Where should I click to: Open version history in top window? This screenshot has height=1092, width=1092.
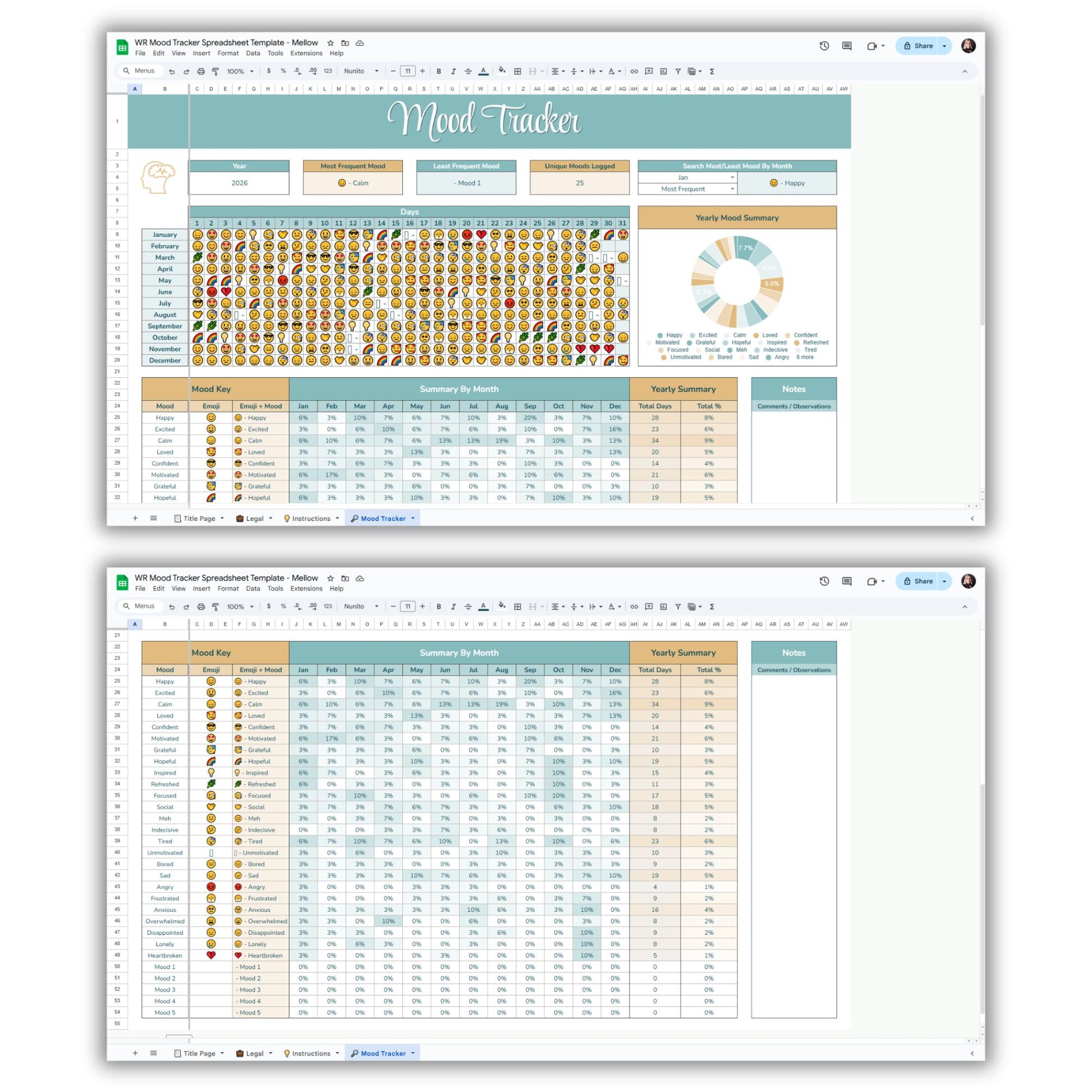[x=824, y=46]
